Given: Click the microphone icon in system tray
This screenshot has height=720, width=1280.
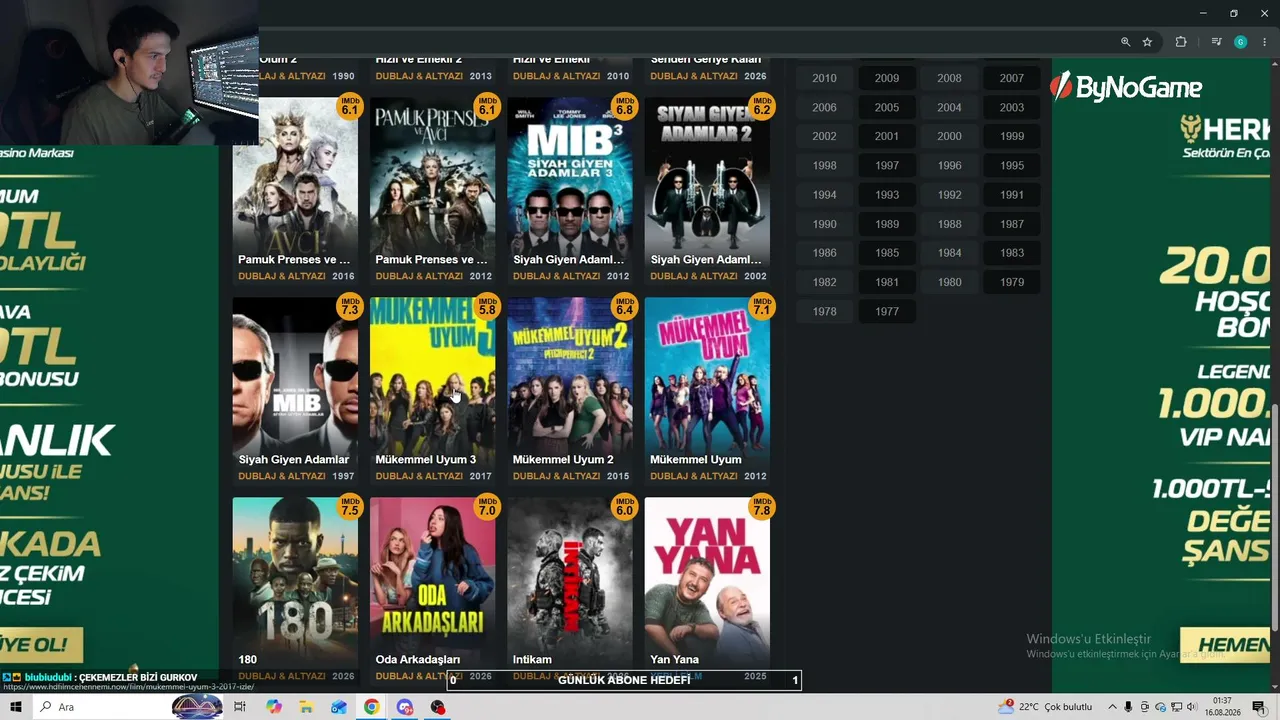Looking at the screenshot, I should point(1128,707).
